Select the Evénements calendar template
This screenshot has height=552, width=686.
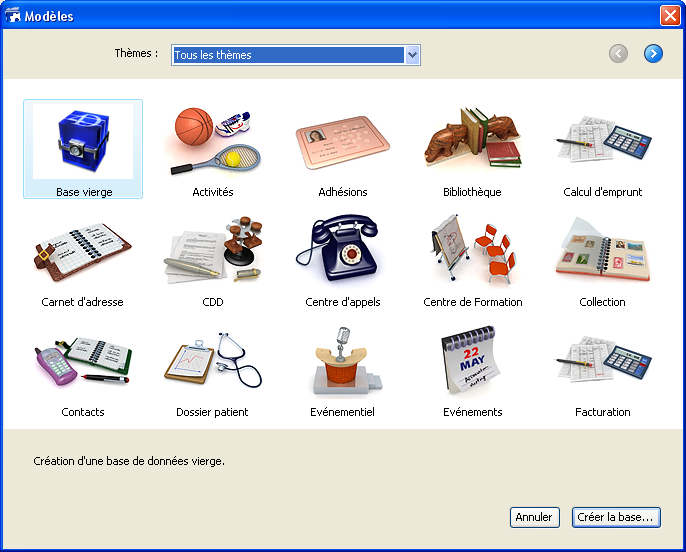coord(472,363)
